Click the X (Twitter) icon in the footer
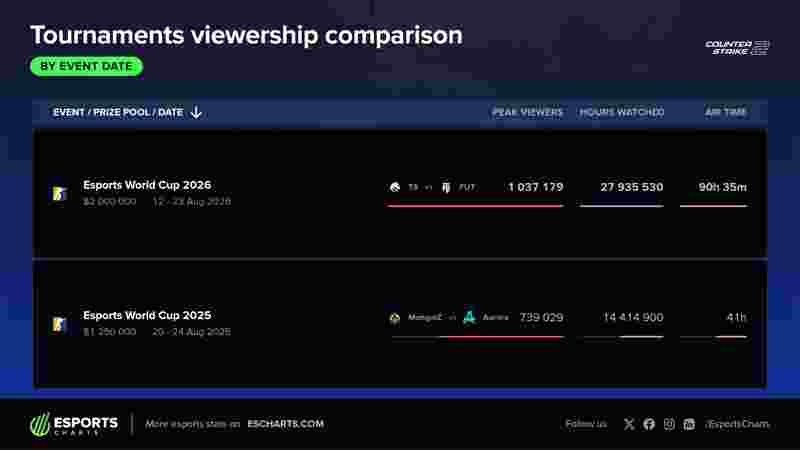The height and width of the screenshot is (450, 800). [629, 424]
